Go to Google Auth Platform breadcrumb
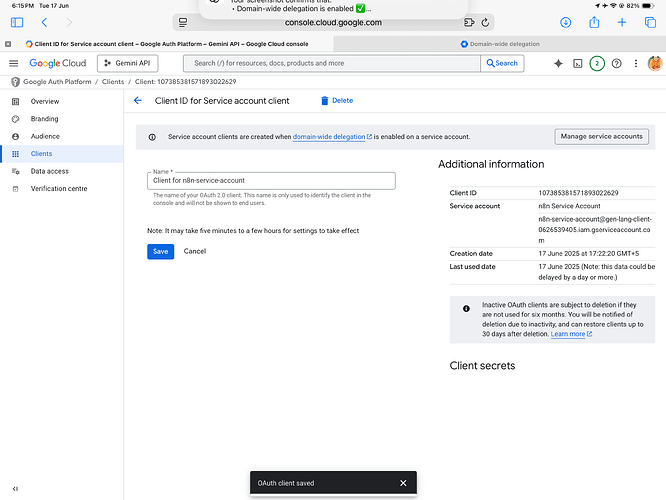This screenshot has width=666, height=500. pos(57,82)
